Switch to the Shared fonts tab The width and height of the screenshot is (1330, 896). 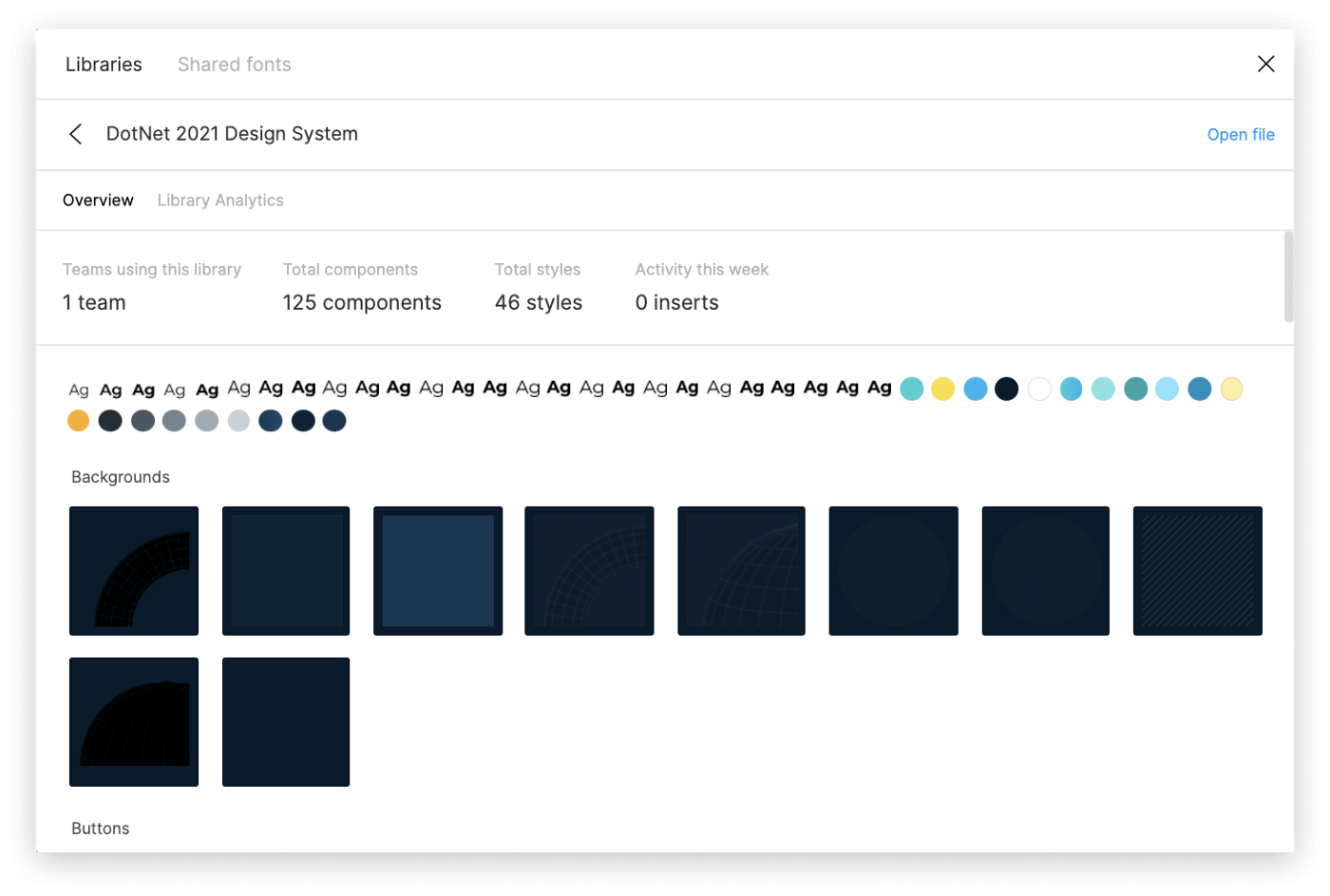point(235,65)
